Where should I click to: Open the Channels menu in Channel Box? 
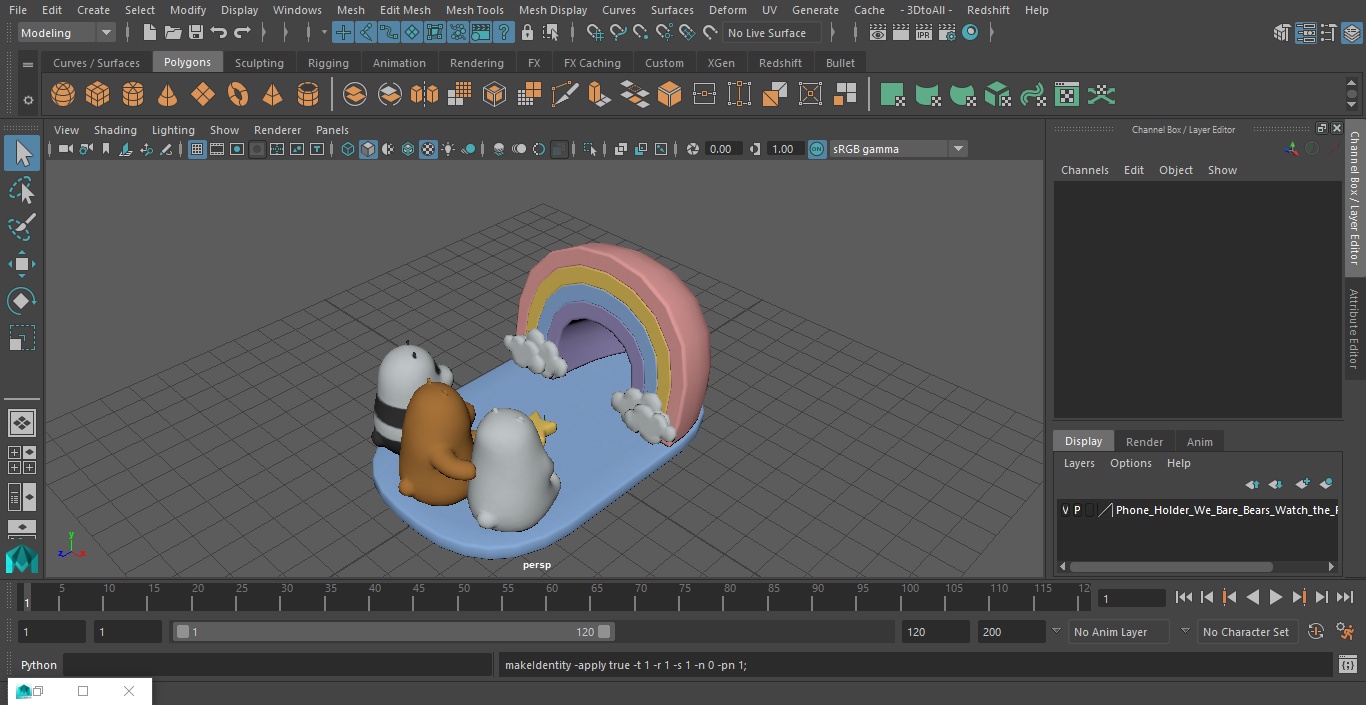(1084, 170)
